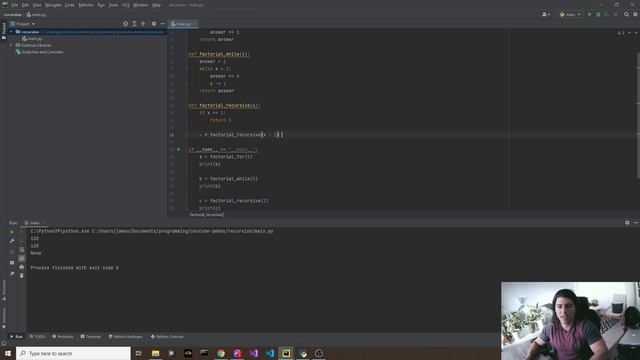The image size is (640, 360).
Task: Open the Code menu
Action: pyautogui.click(x=70, y=5)
